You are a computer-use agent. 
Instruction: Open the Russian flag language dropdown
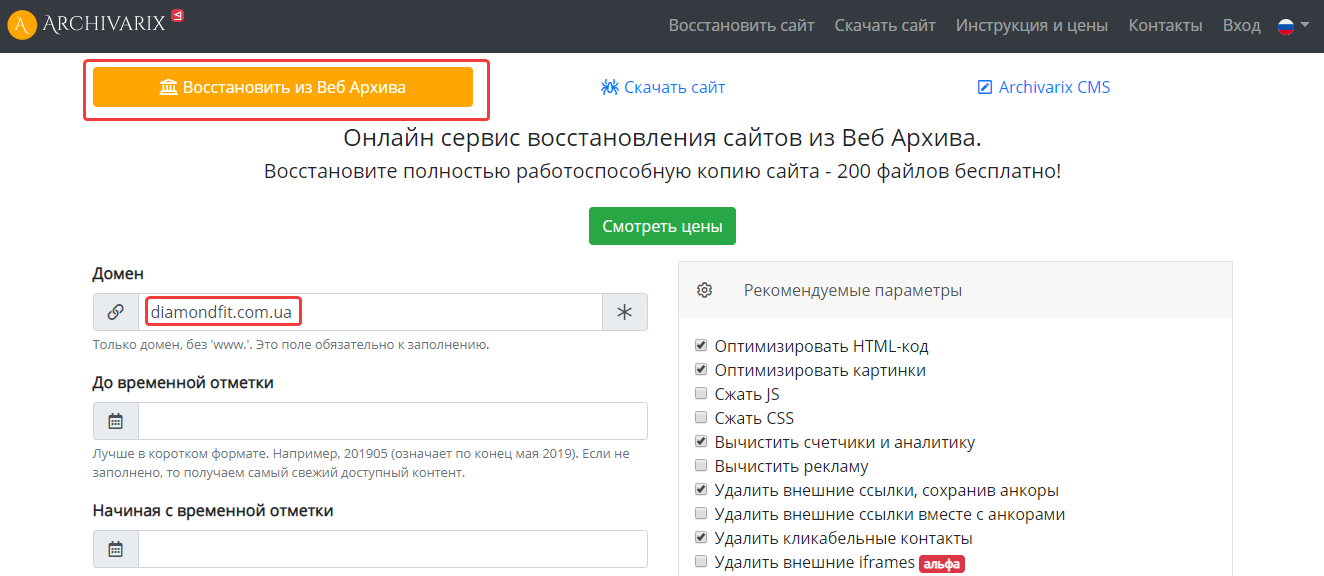[x=1293, y=25]
